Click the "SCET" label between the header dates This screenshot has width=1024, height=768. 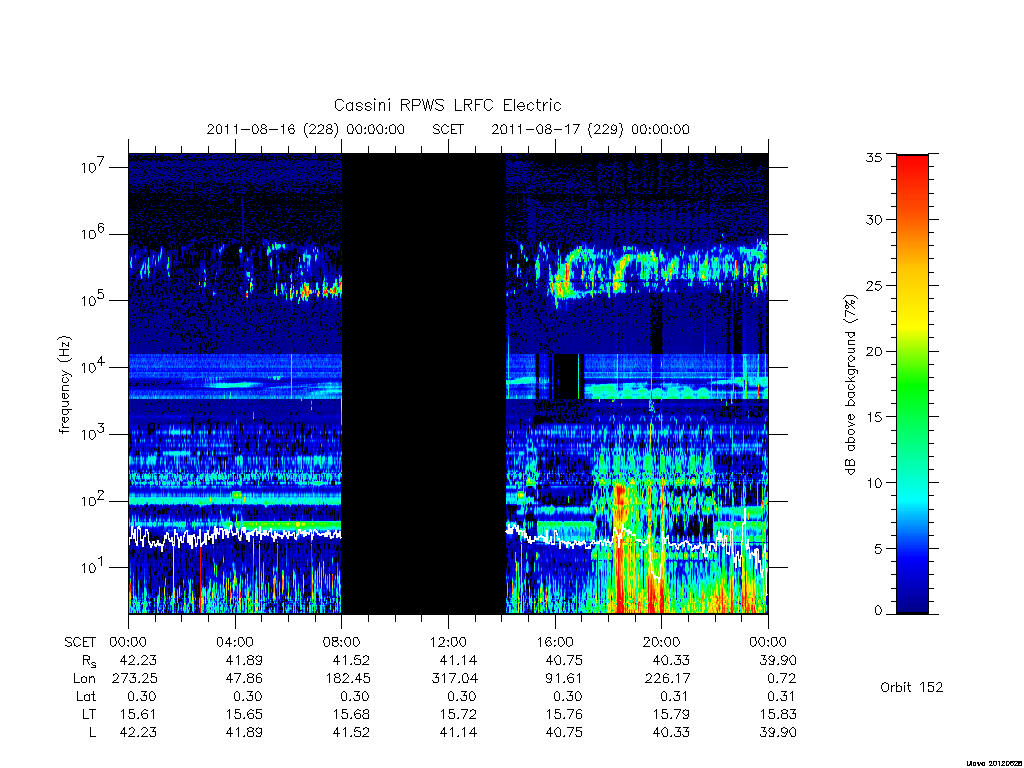pos(448,129)
